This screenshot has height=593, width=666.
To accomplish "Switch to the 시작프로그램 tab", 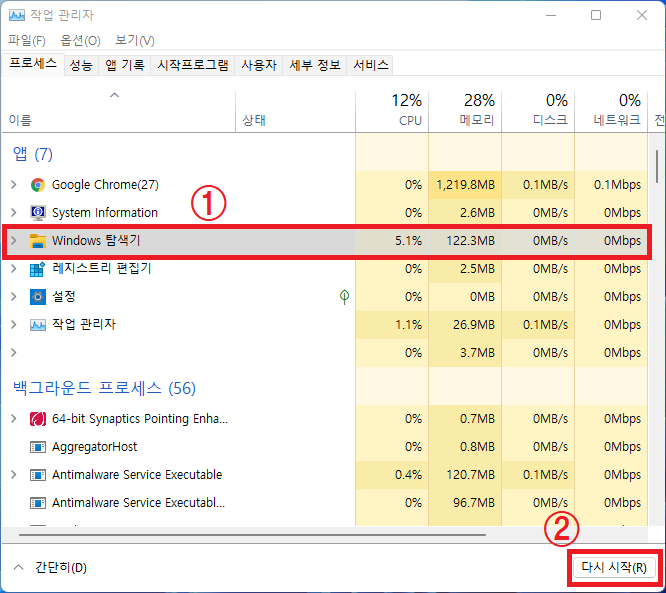I will [x=193, y=65].
